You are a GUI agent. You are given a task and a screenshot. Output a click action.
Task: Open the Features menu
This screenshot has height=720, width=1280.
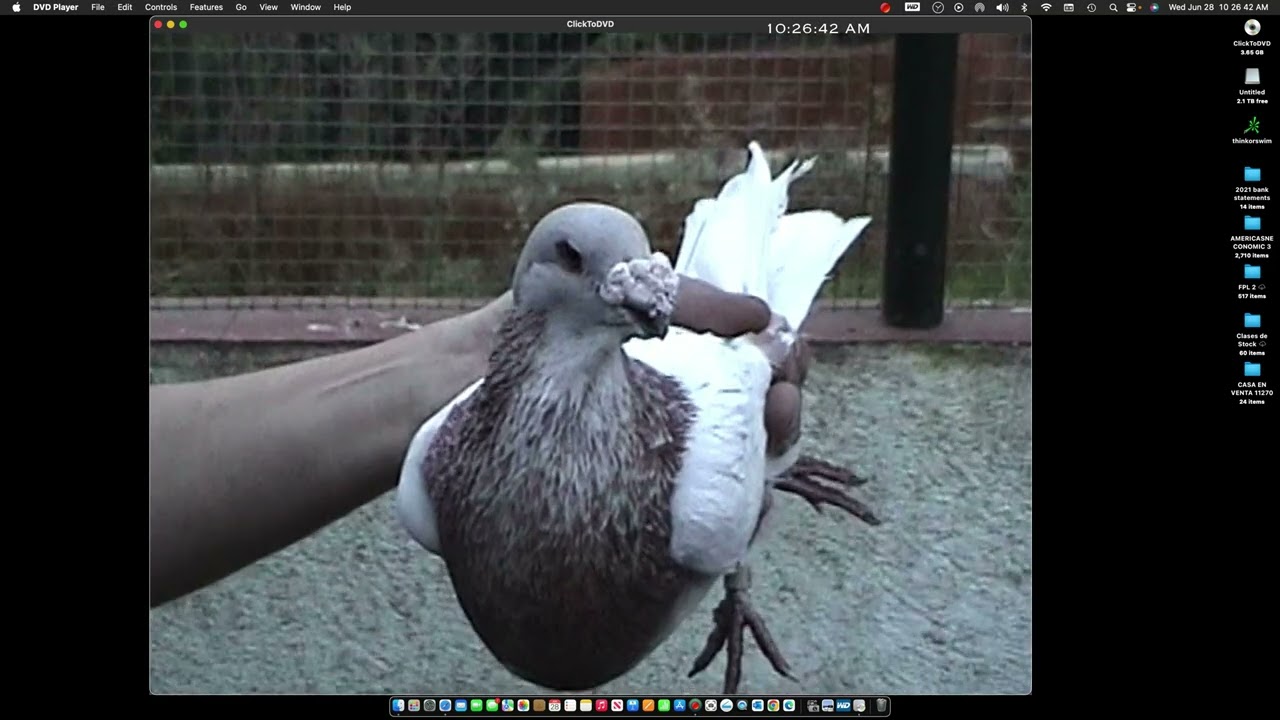[x=206, y=7]
